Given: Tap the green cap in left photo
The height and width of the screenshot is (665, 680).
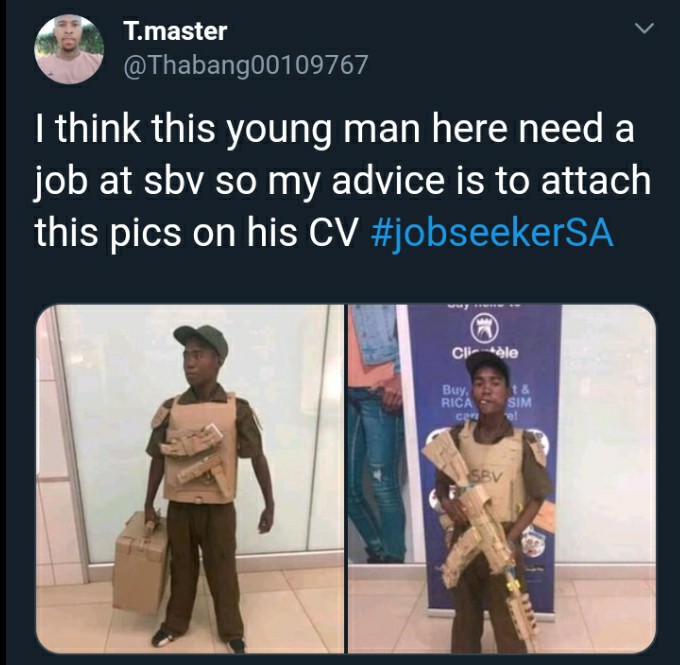Looking at the screenshot, I should [x=201, y=340].
